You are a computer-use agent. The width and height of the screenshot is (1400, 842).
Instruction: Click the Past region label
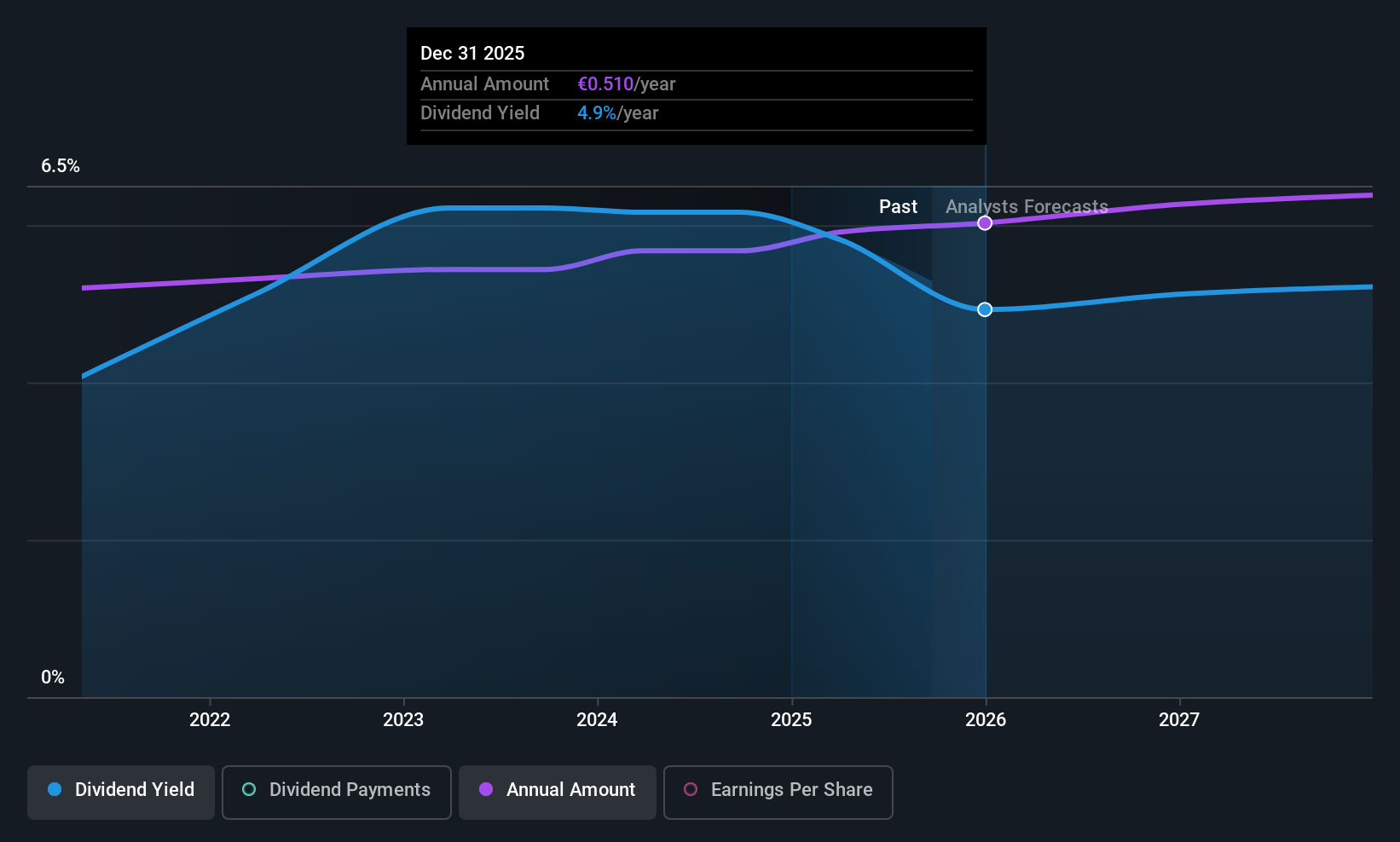click(x=898, y=207)
